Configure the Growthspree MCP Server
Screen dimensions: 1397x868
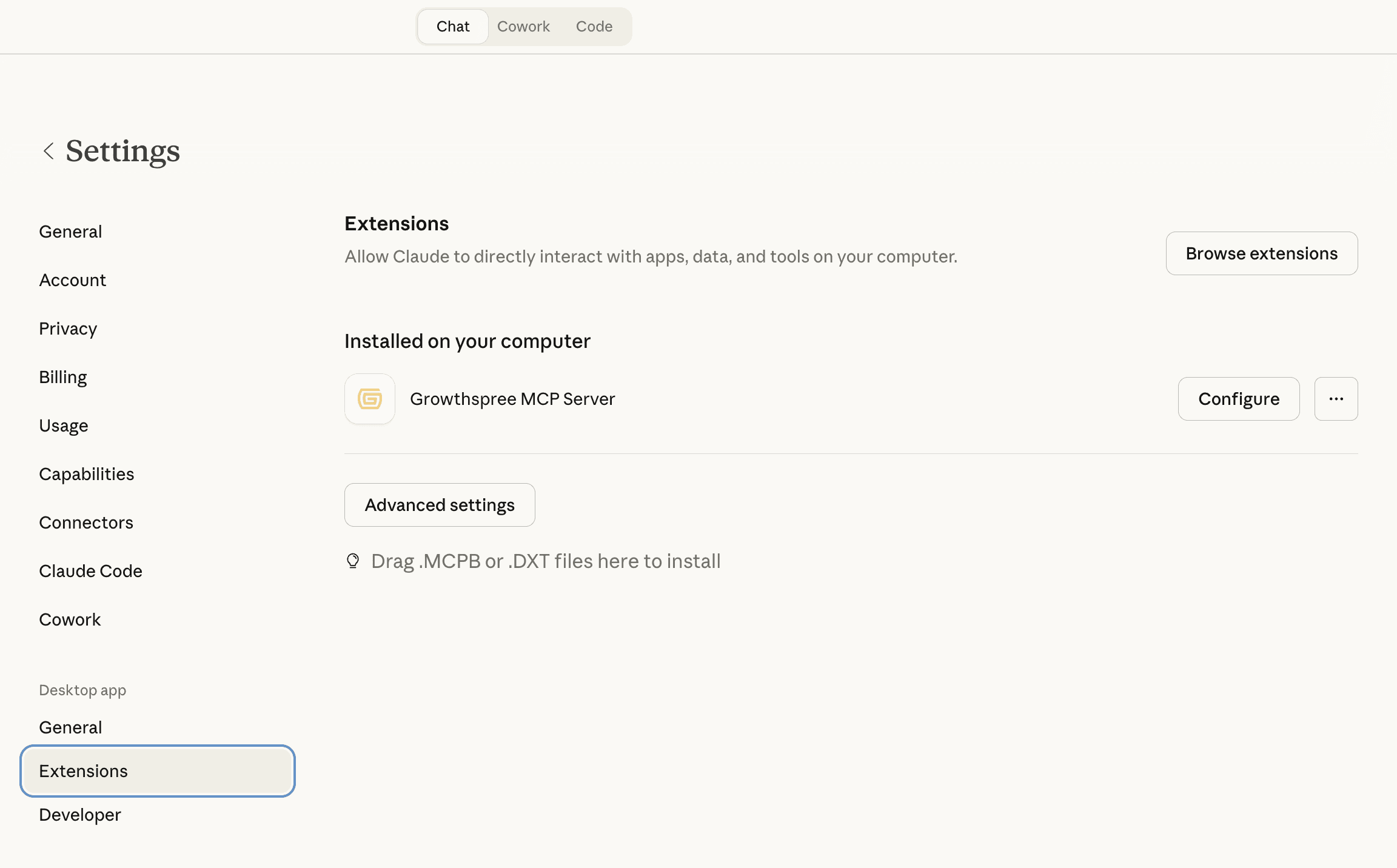click(1239, 399)
